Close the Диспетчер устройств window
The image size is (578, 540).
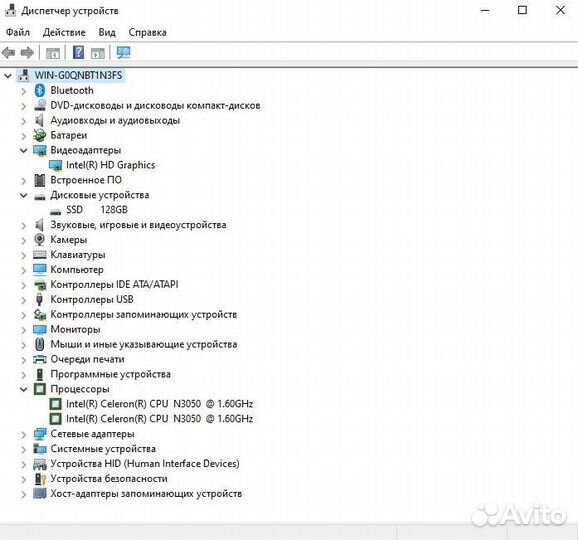tap(560, 10)
